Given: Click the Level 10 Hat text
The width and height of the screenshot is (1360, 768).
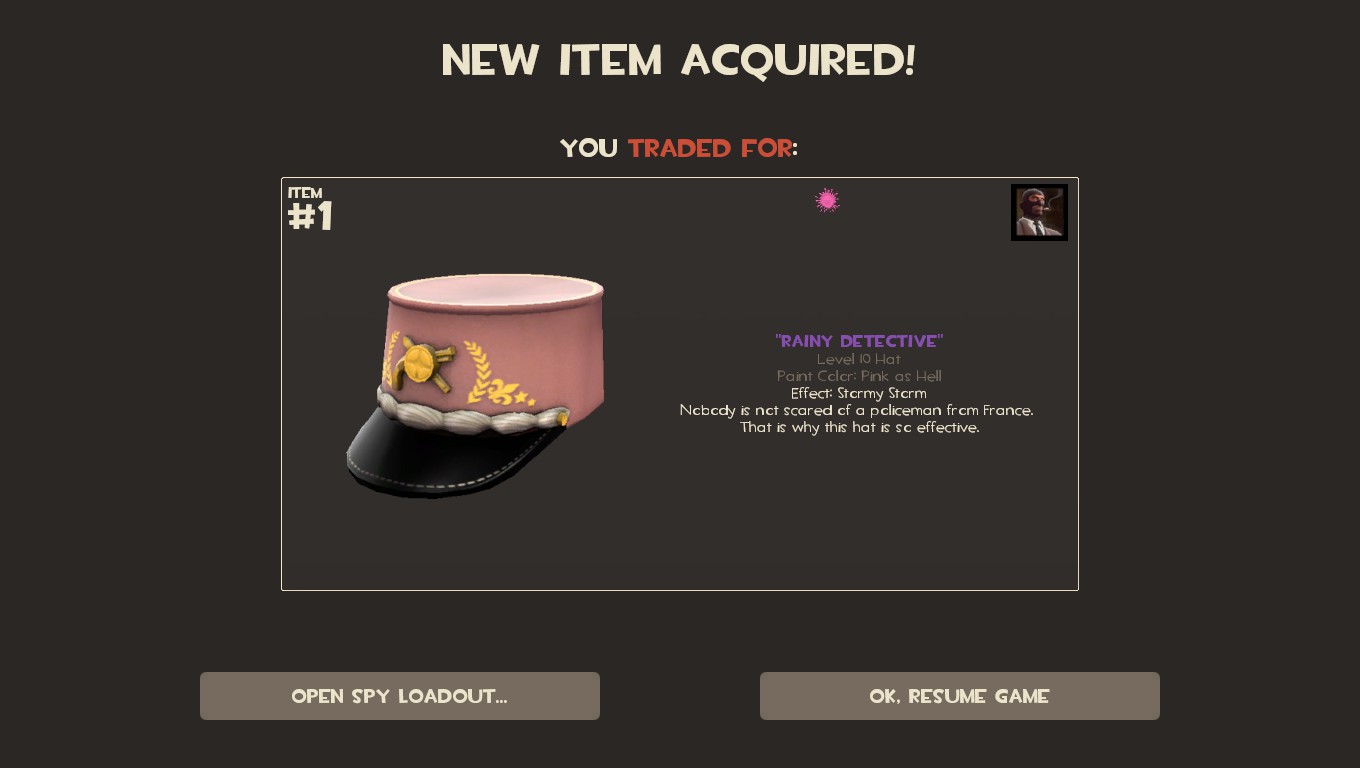Looking at the screenshot, I should coord(859,359).
